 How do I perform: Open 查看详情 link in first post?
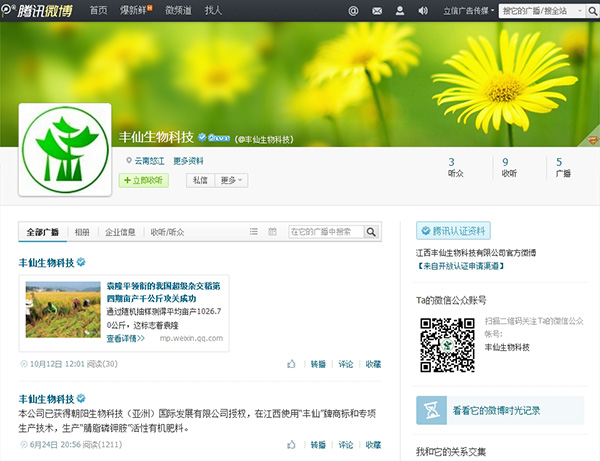[126, 339]
